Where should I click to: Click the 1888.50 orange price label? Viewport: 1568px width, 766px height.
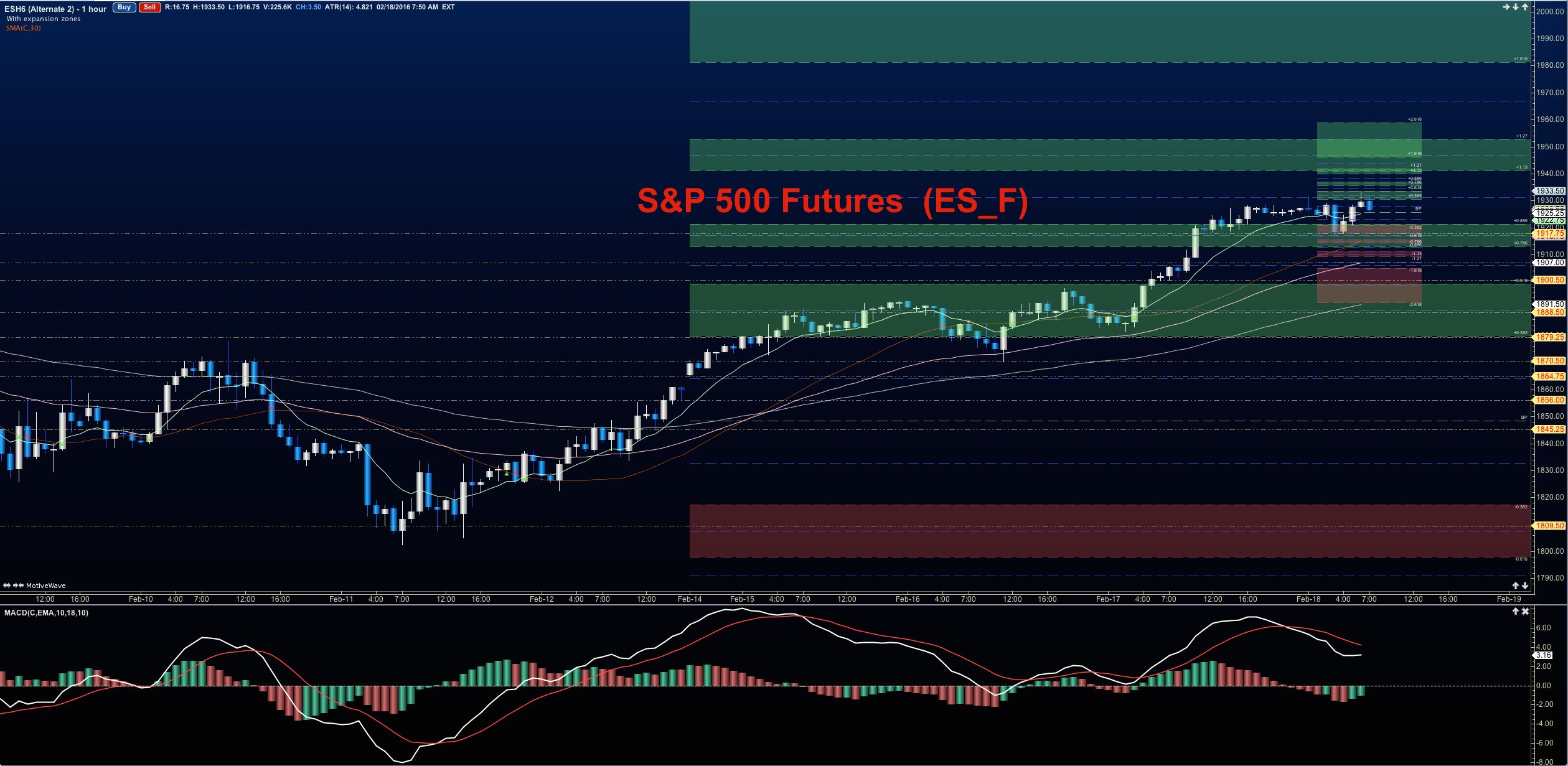(1549, 312)
